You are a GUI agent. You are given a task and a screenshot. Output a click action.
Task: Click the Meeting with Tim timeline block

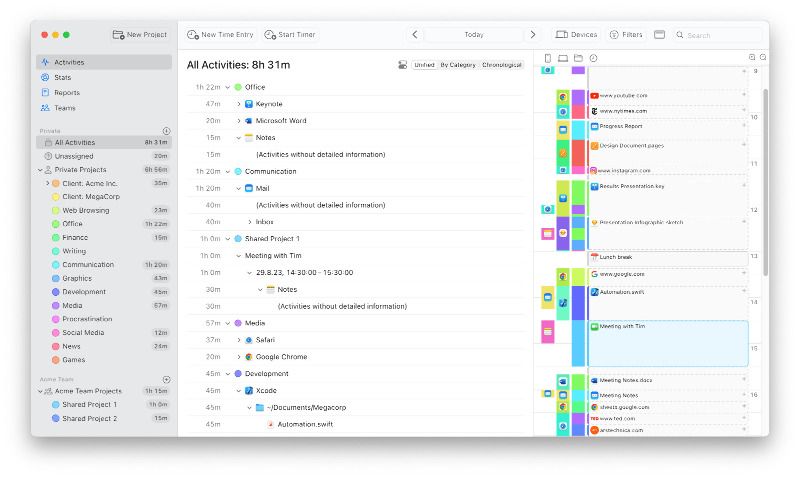tap(667, 343)
